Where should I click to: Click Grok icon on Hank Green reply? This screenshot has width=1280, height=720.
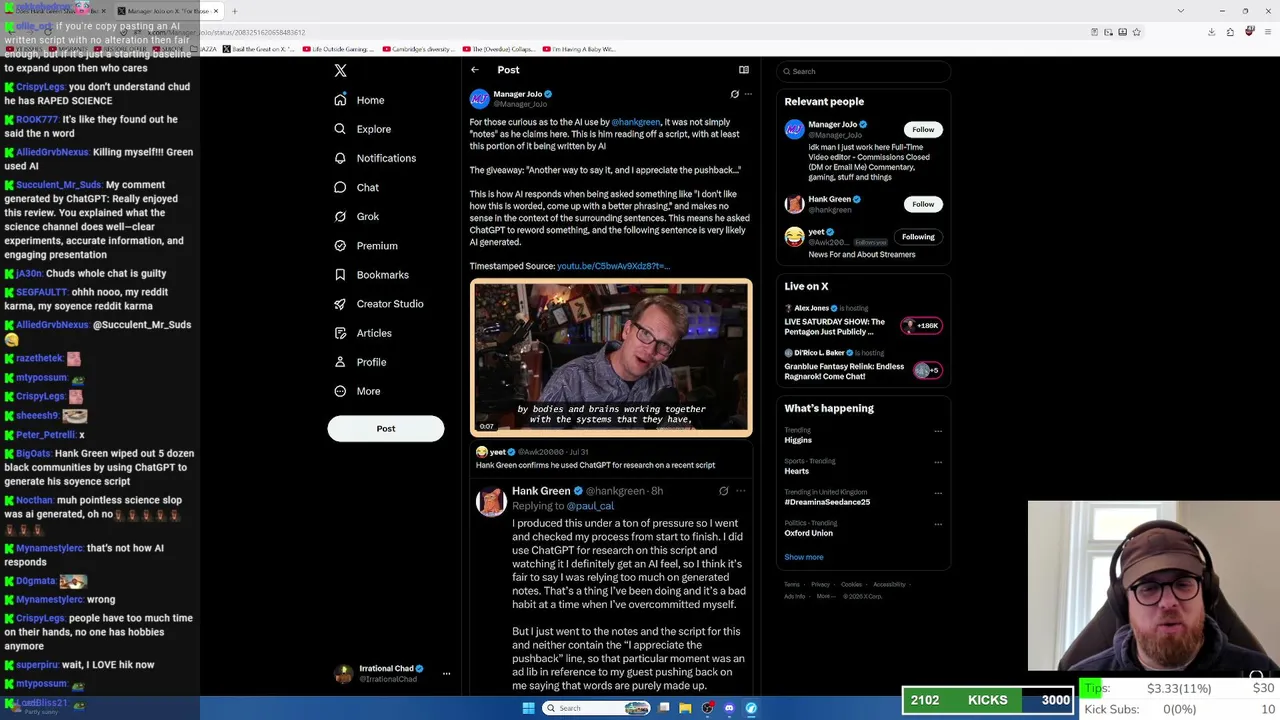(724, 491)
